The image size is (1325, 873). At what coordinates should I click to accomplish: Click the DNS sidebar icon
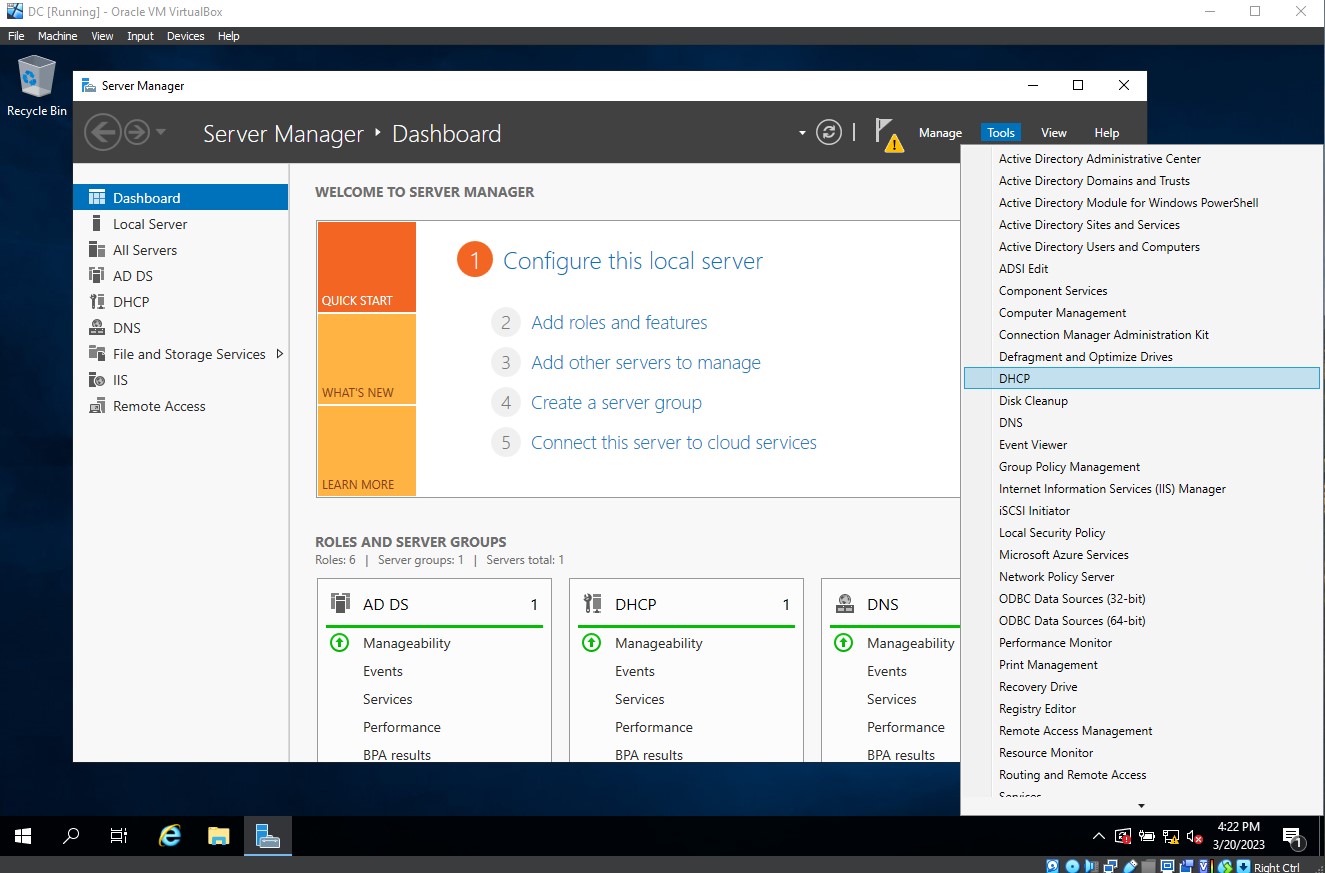tap(97, 328)
